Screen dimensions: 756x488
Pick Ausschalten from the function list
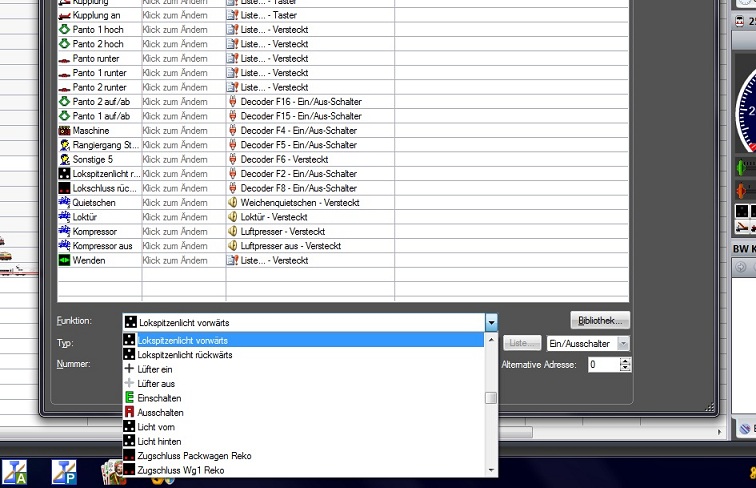tap(160, 412)
